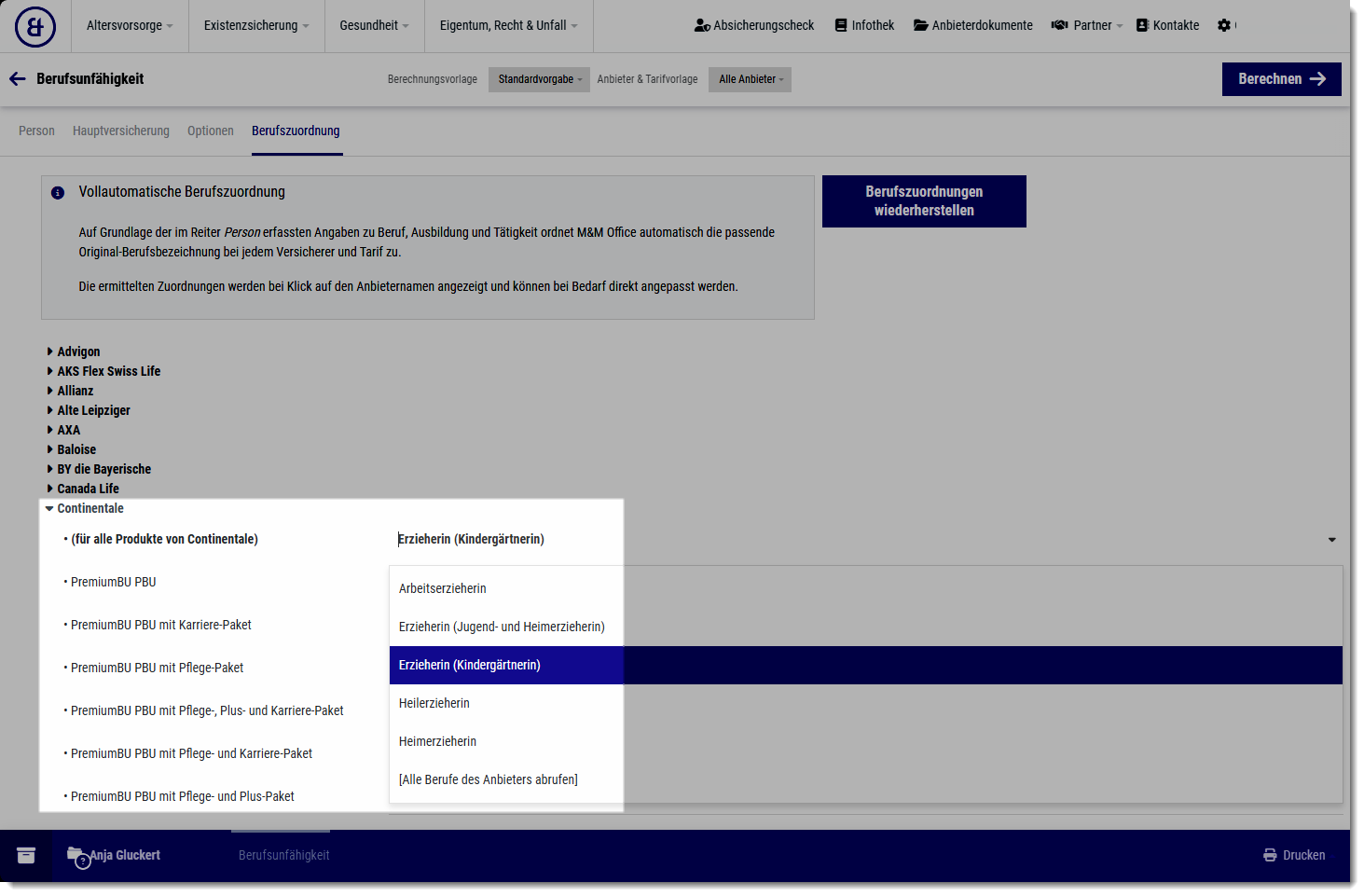Select Heilerzieherin from the dropdown list

tap(434, 703)
